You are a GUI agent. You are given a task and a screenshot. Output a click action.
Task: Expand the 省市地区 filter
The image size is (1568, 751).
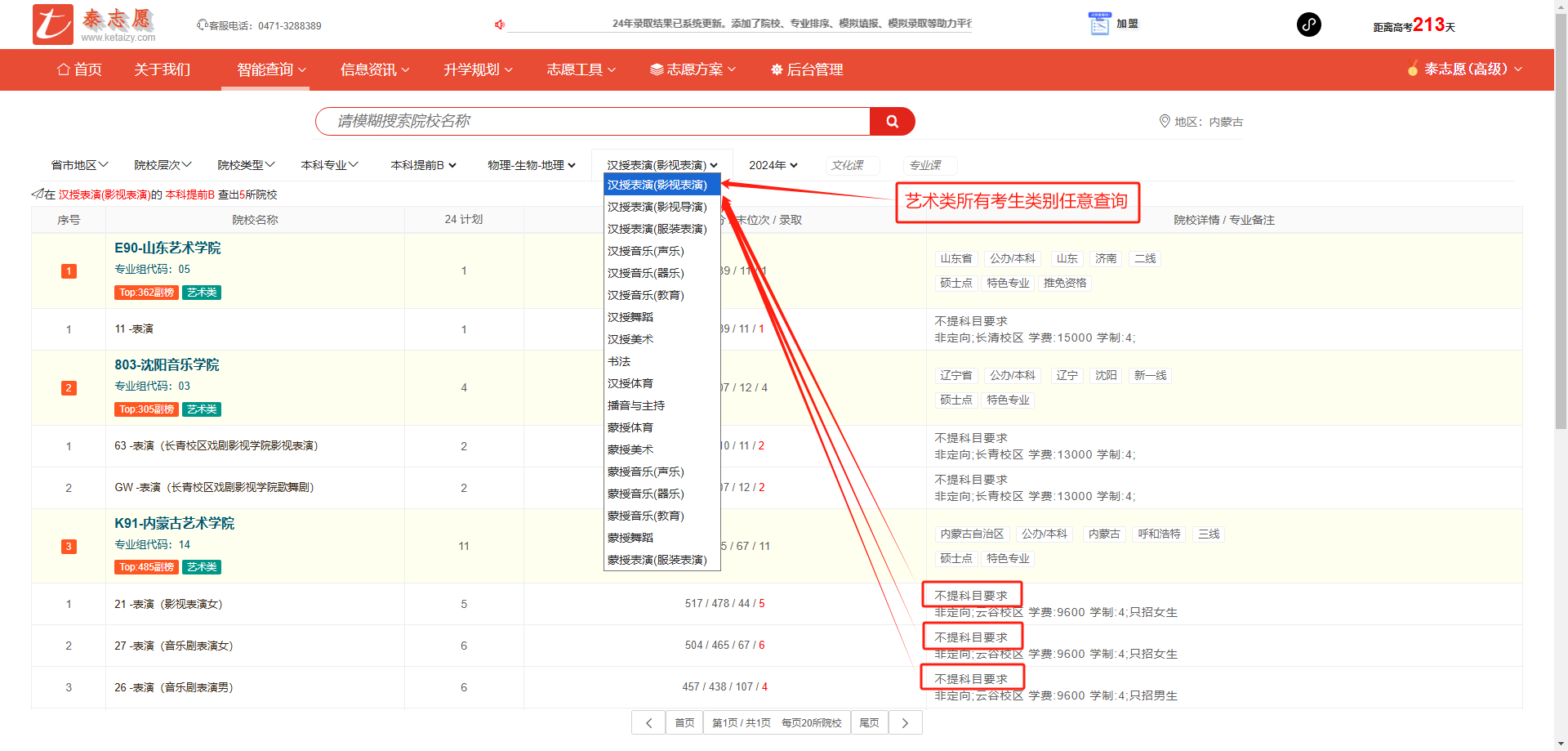tap(79, 165)
